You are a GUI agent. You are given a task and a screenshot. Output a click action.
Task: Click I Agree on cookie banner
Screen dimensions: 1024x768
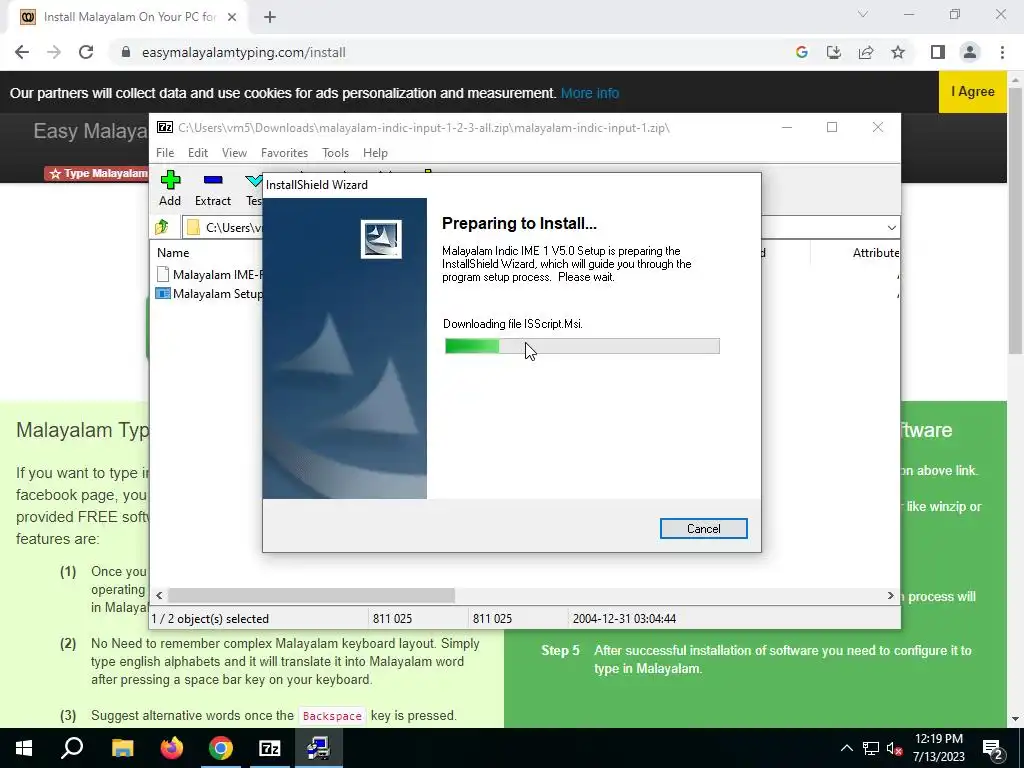pyautogui.click(x=972, y=92)
